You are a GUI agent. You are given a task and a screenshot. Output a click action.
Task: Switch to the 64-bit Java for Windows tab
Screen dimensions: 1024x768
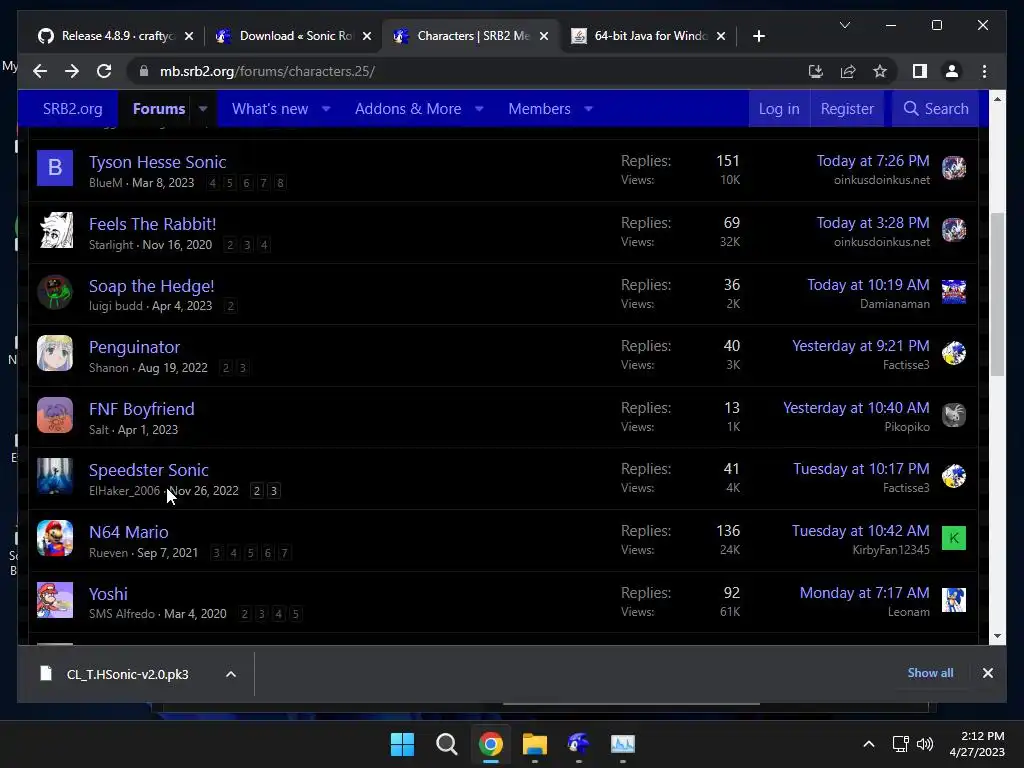click(647, 36)
